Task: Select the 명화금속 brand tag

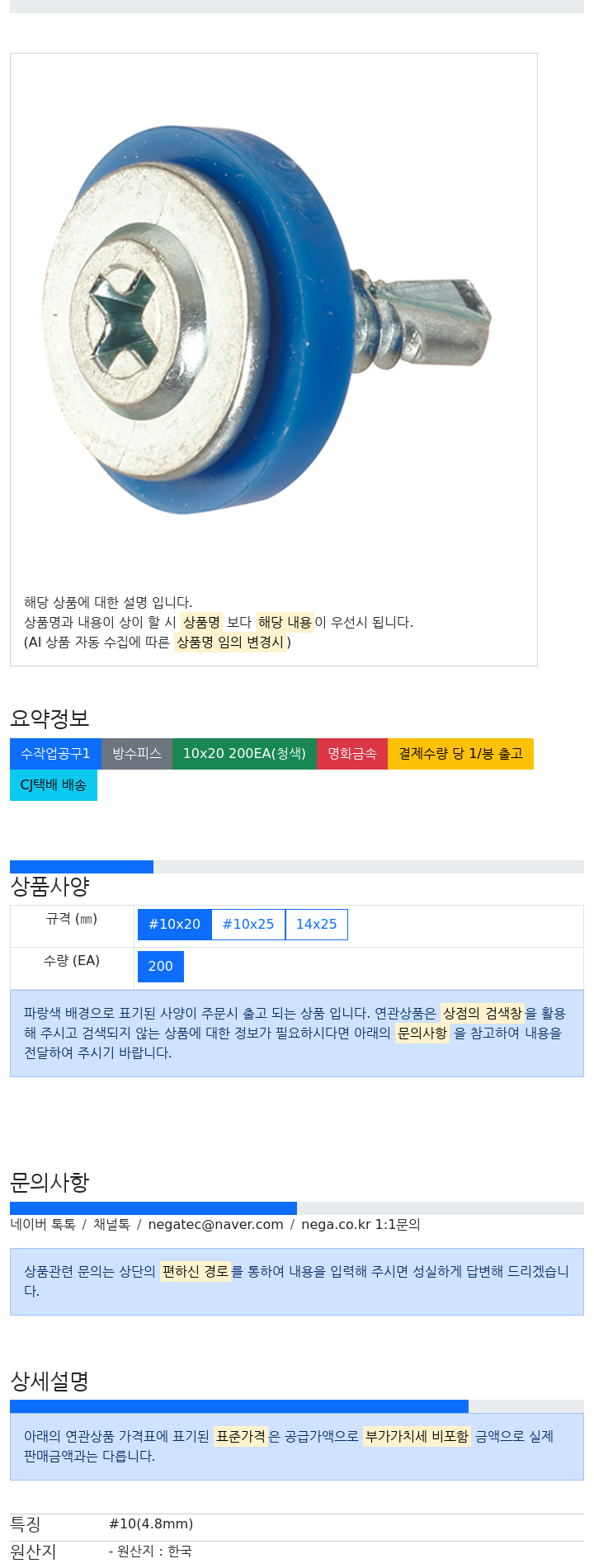Action: 352,754
